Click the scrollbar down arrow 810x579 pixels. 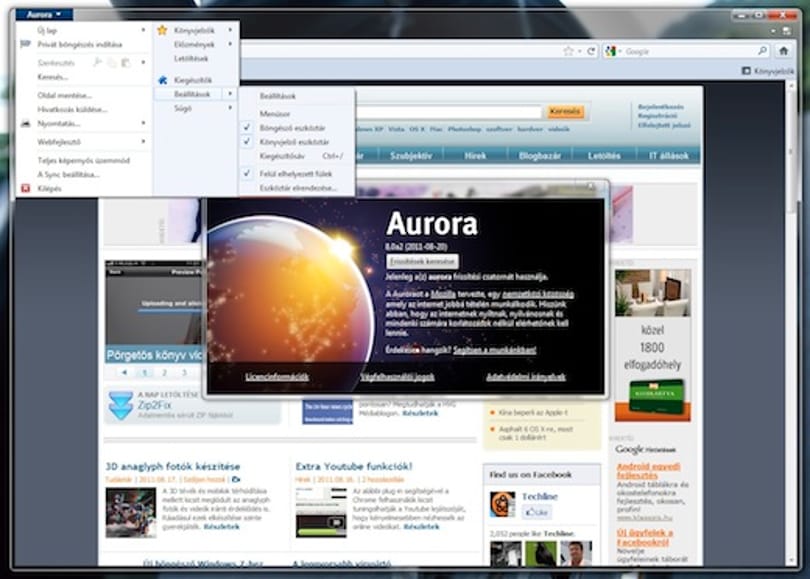click(790, 561)
